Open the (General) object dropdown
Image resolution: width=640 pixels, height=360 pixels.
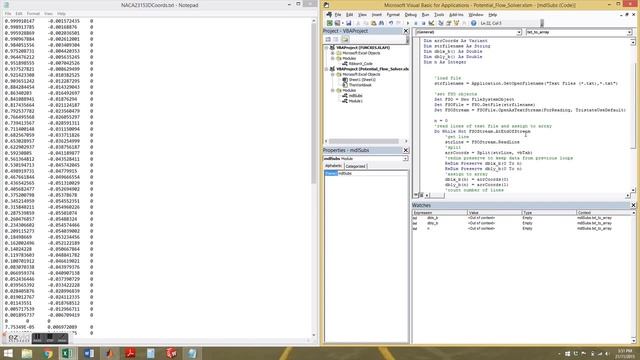click(519, 32)
